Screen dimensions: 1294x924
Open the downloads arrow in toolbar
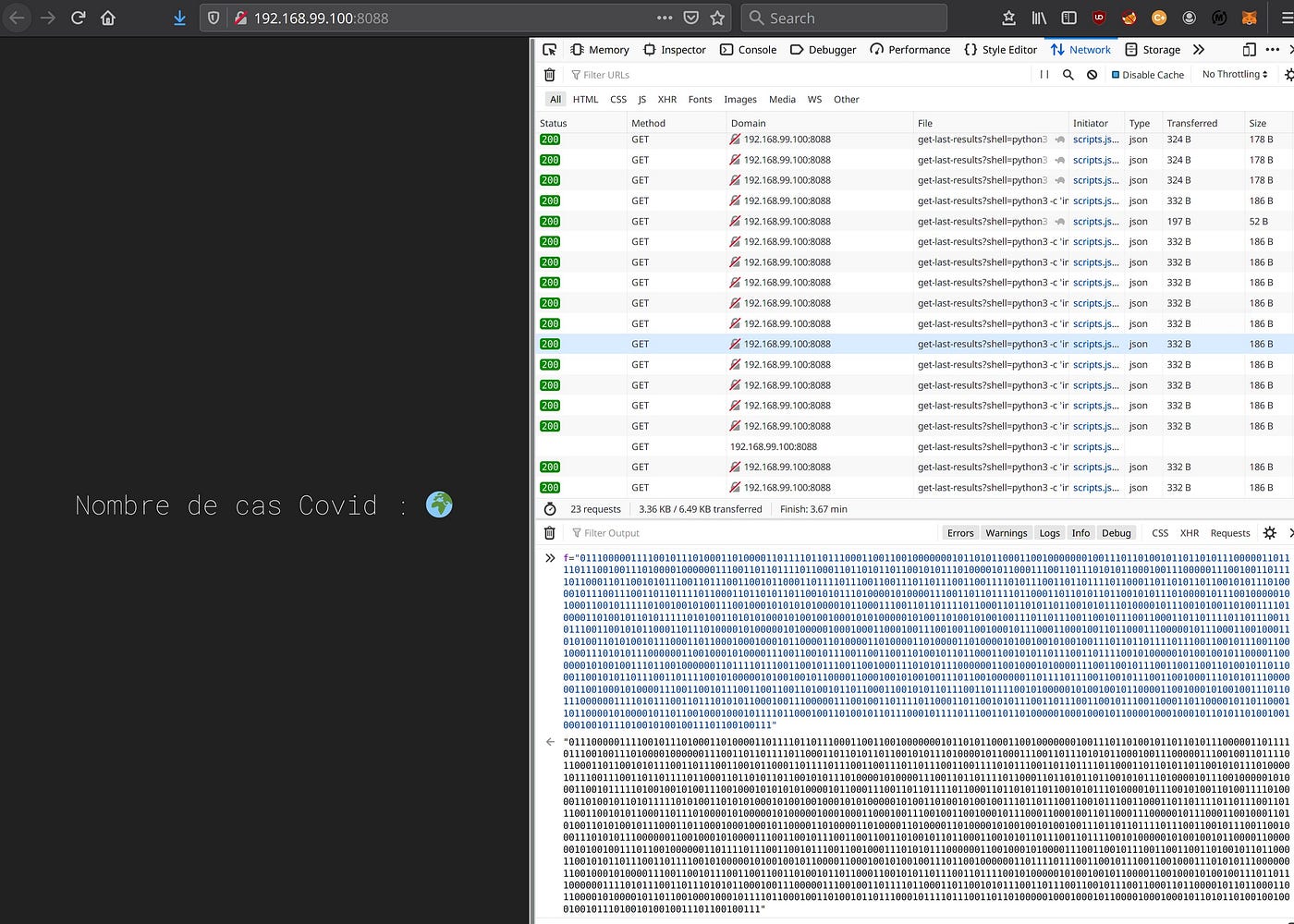[x=179, y=18]
